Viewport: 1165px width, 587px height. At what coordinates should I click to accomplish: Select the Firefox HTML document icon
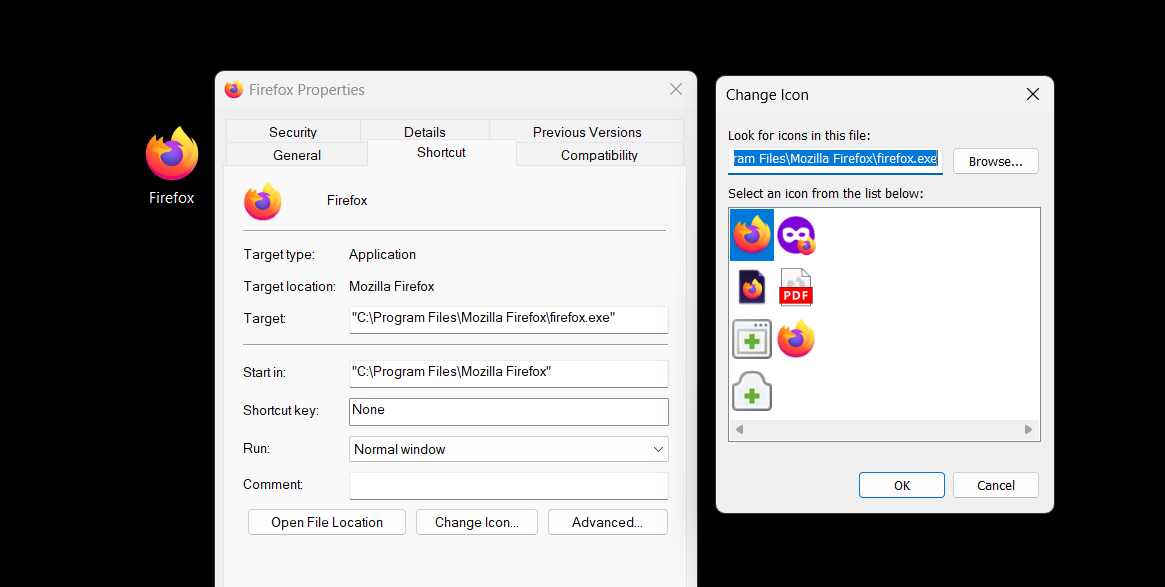(751, 286)
